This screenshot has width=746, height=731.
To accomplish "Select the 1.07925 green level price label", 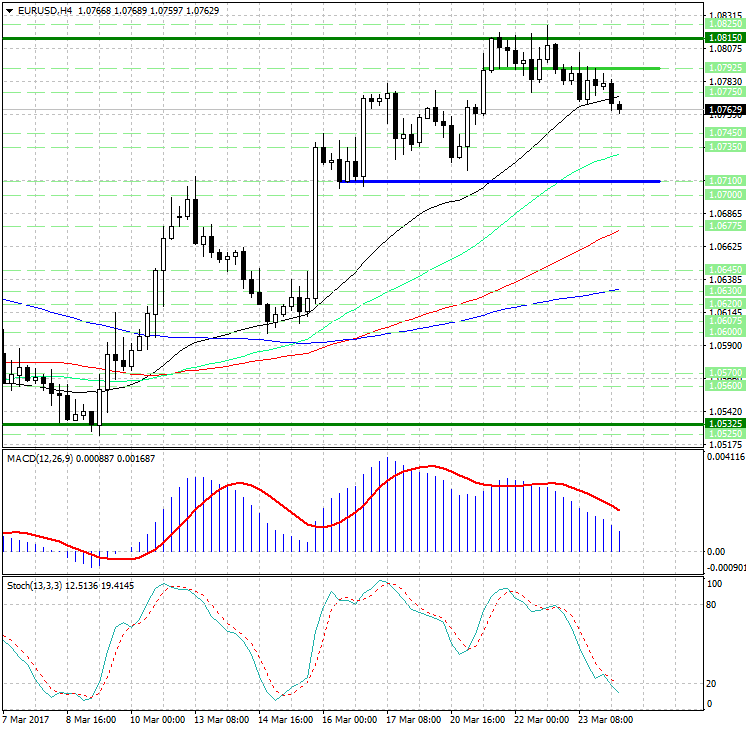I will point(724,68).
